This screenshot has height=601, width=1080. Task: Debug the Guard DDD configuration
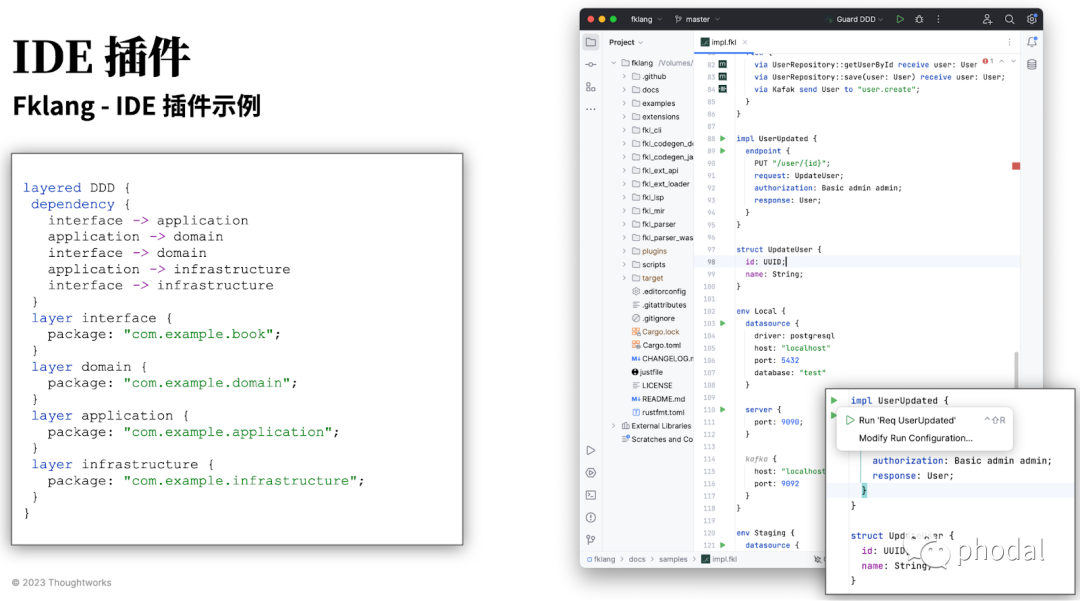[x=919, y=19]
